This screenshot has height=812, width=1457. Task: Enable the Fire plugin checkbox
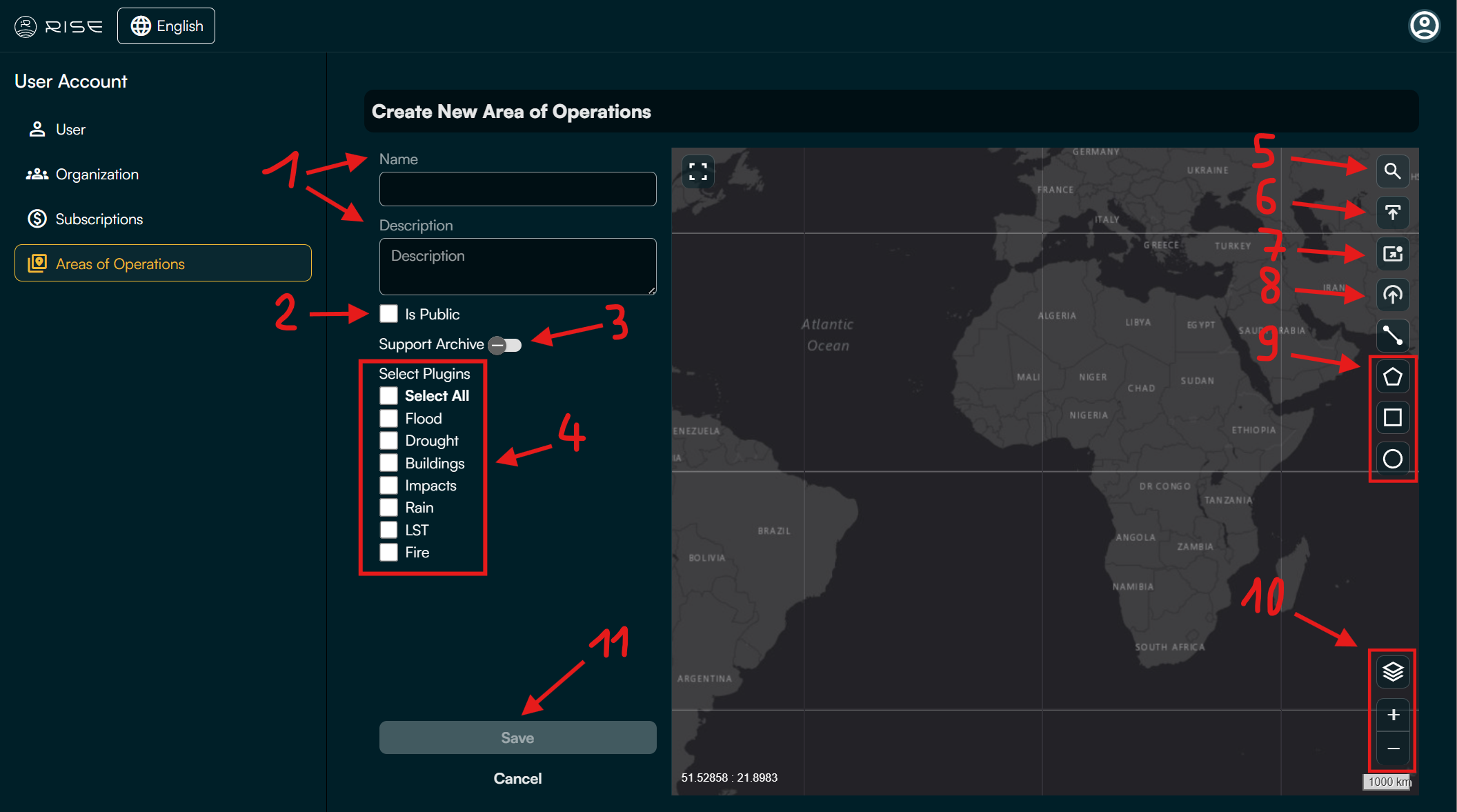(388, 553)
